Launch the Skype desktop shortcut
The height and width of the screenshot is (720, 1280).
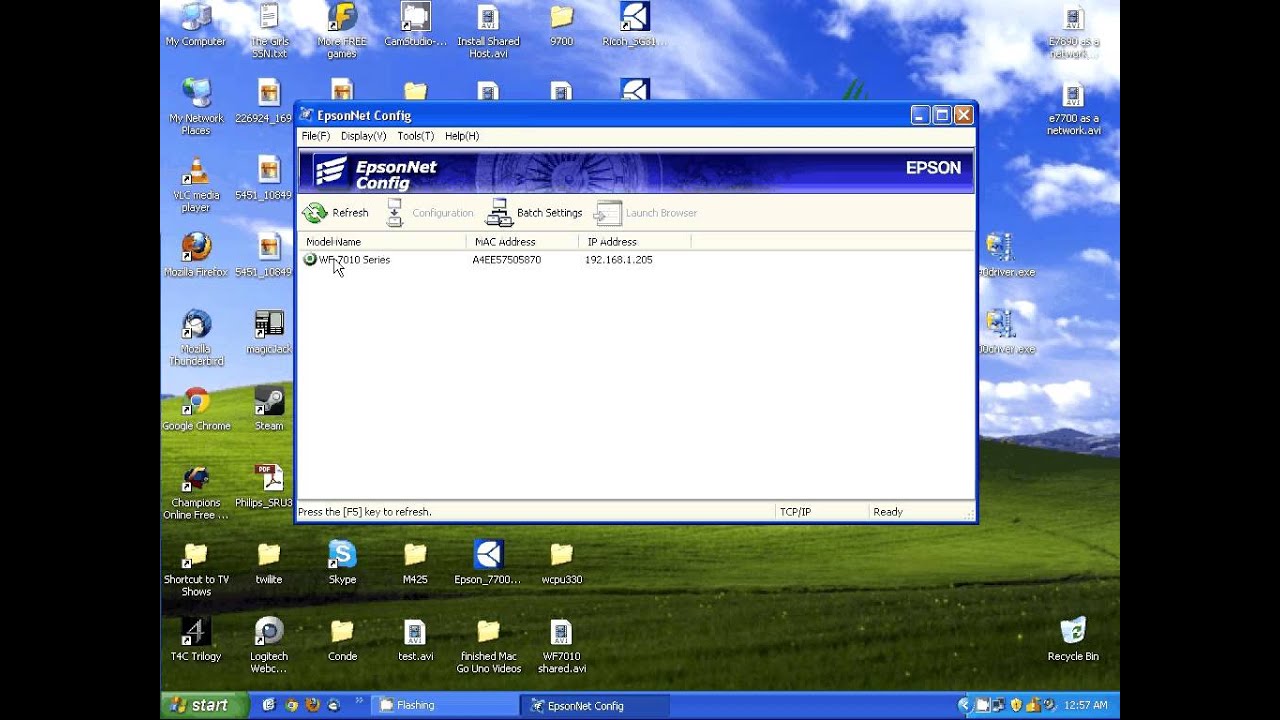(x=342, y=564)
